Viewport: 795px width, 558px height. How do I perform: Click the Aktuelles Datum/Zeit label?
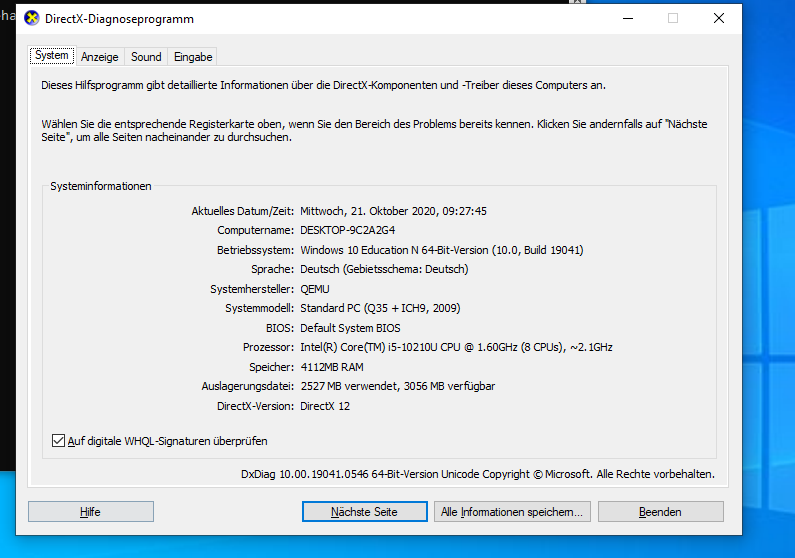tap(242, 211)
